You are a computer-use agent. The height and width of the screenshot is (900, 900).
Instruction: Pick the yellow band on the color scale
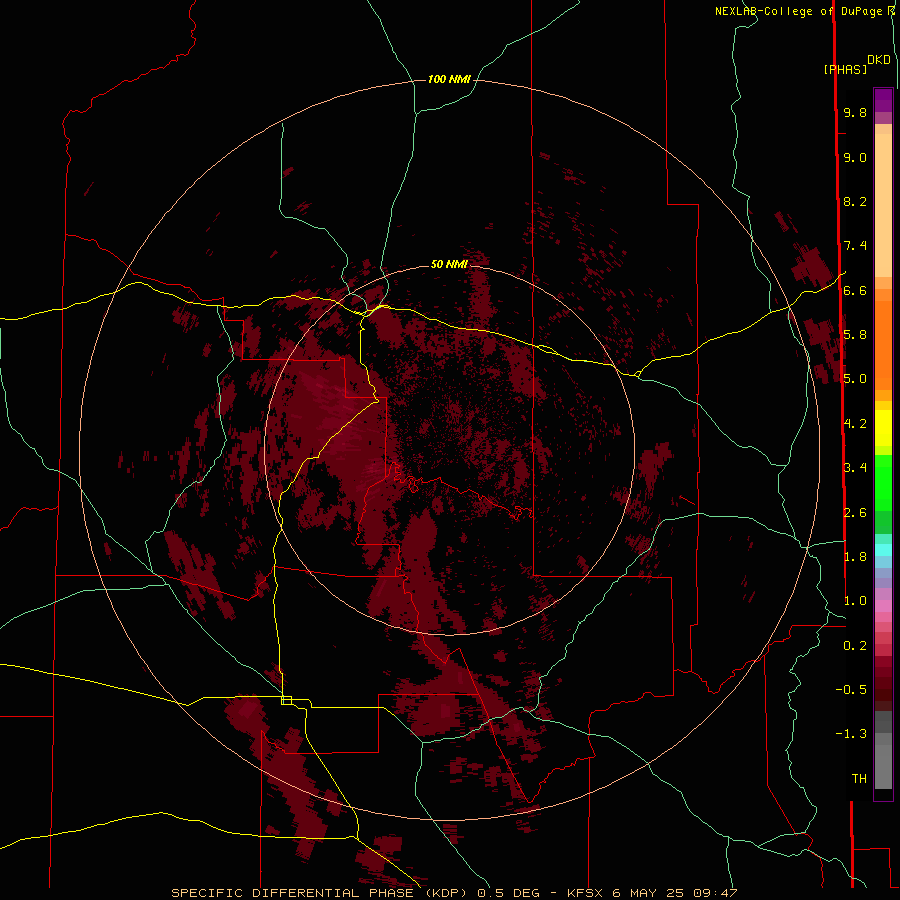(x=883, y=428)
